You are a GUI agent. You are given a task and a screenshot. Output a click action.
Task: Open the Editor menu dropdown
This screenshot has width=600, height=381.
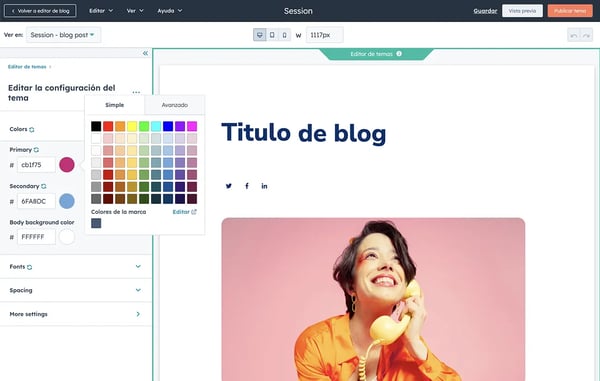(x=101, y=11)
